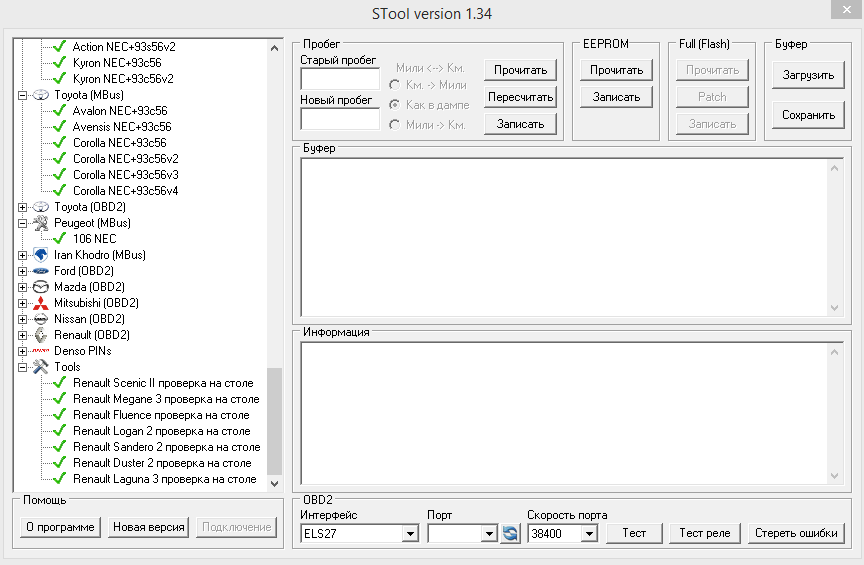The image size is (864, 565).
Task: Click into the Старый пробег input field
Action: pos(340,79)
